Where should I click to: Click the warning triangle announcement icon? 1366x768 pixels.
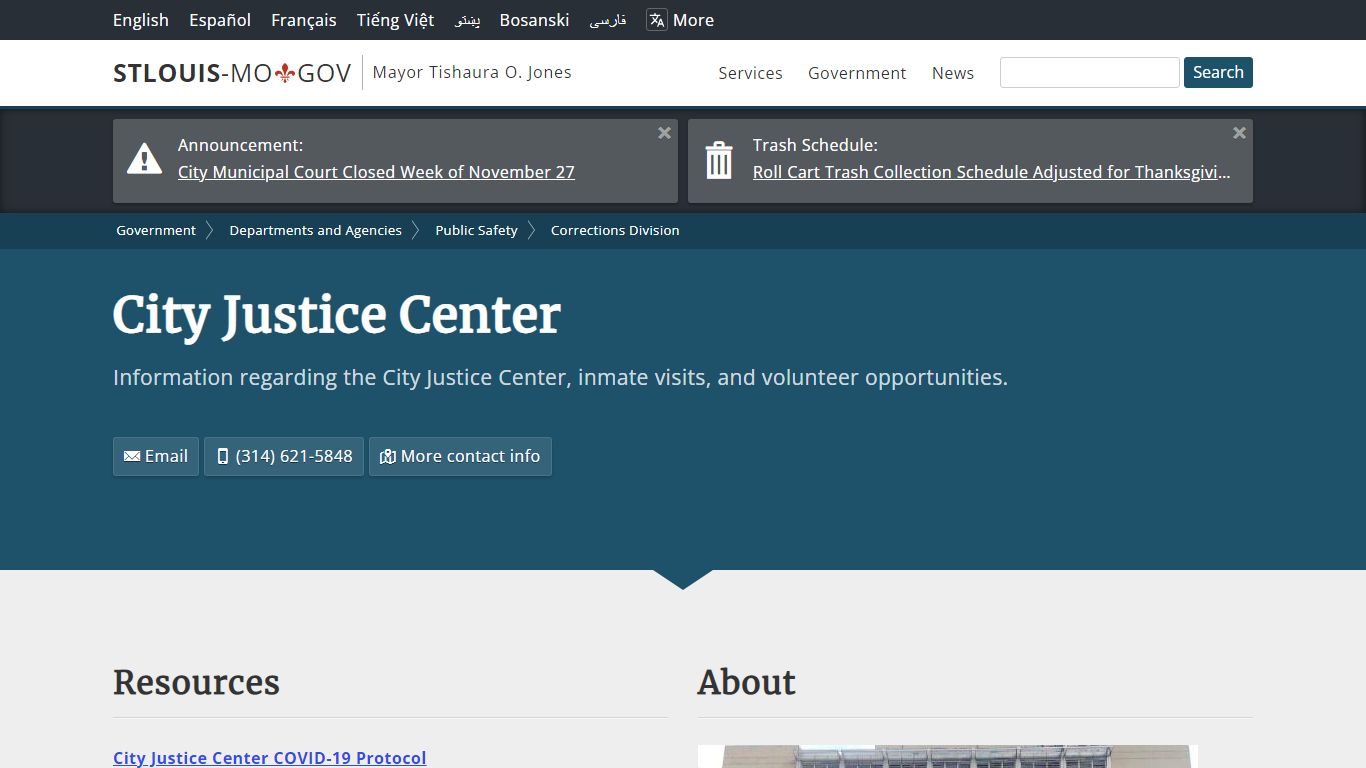point(145,159)
